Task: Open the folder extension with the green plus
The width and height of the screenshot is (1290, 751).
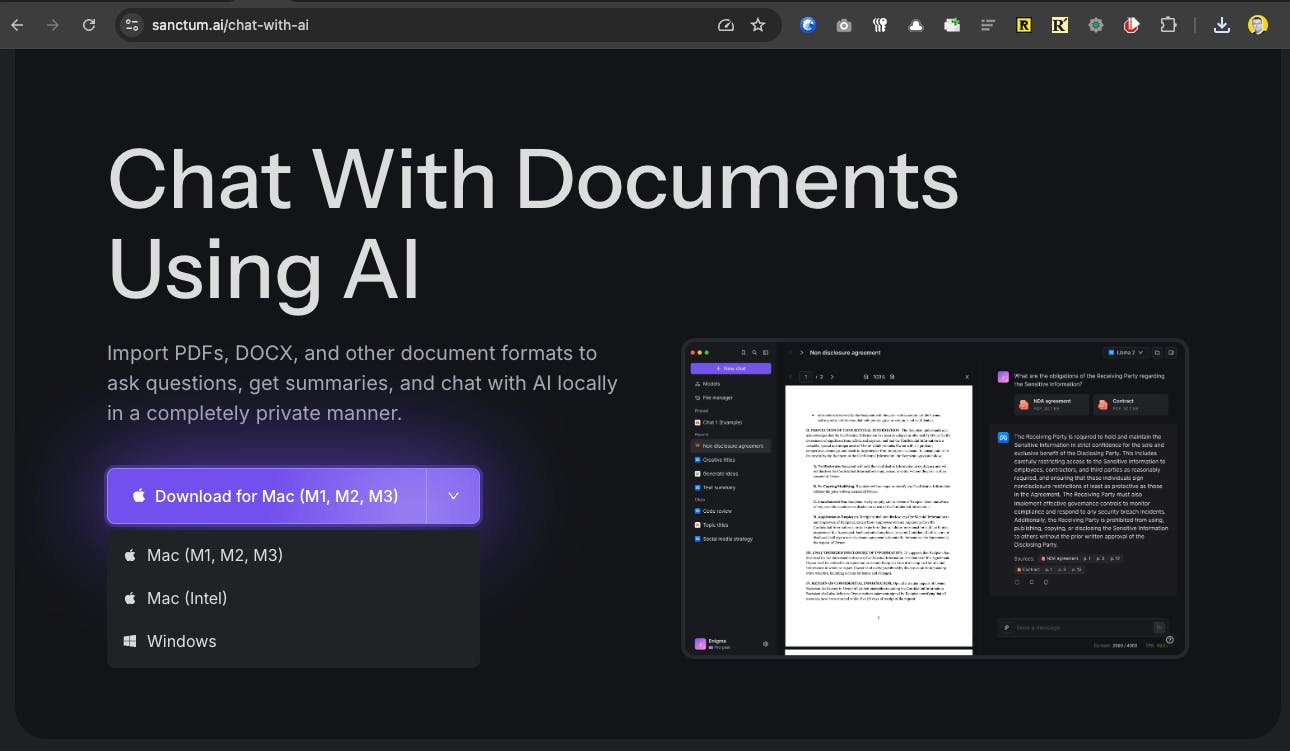Action: coord(952,25)
